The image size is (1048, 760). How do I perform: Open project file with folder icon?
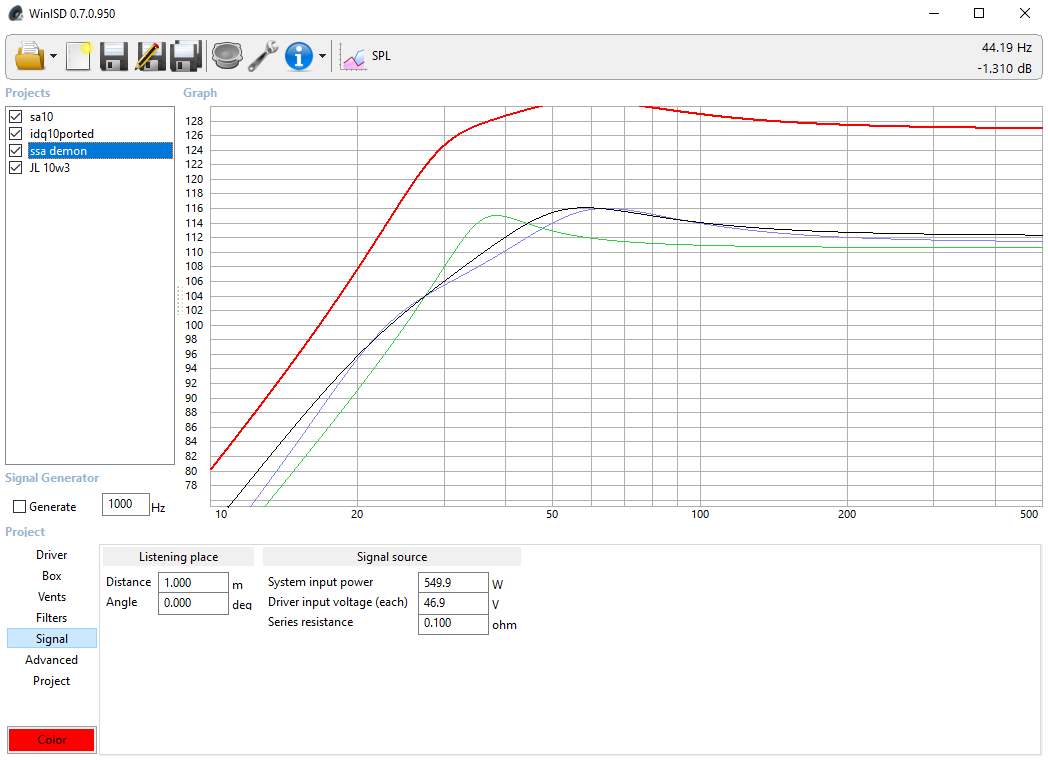point(29,56)
